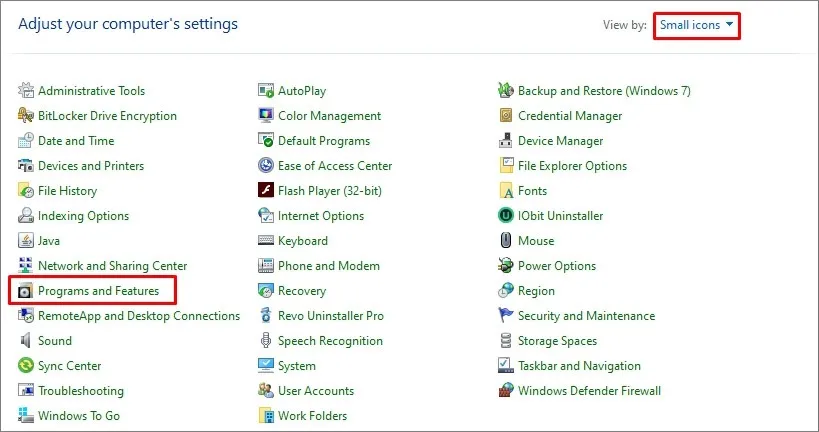Viewport: 819px width, 432px height.
Task: Click the Network and Sharing Center icon
Action: [26, 266]
